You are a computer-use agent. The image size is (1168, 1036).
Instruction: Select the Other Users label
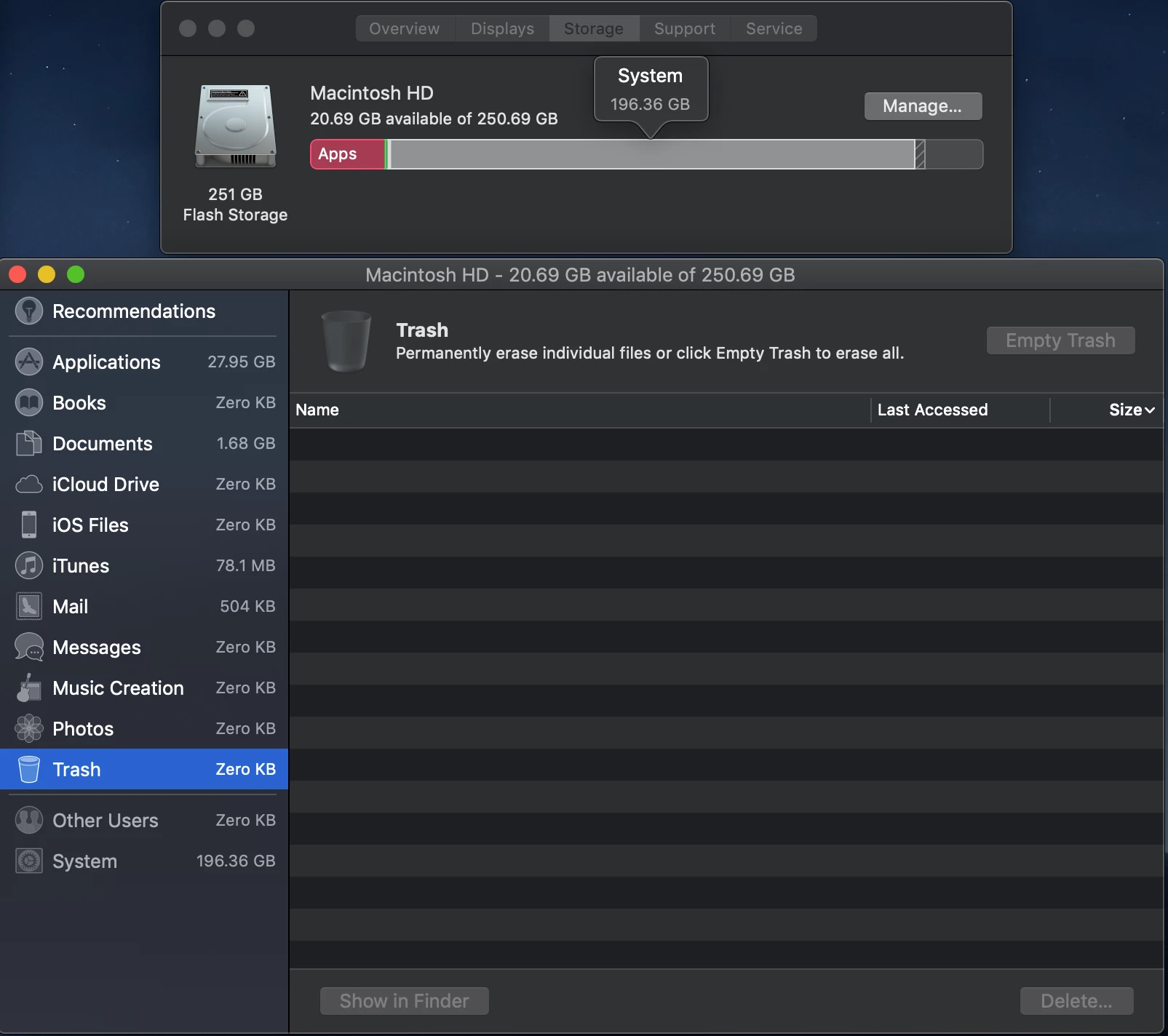pos(106,820)
